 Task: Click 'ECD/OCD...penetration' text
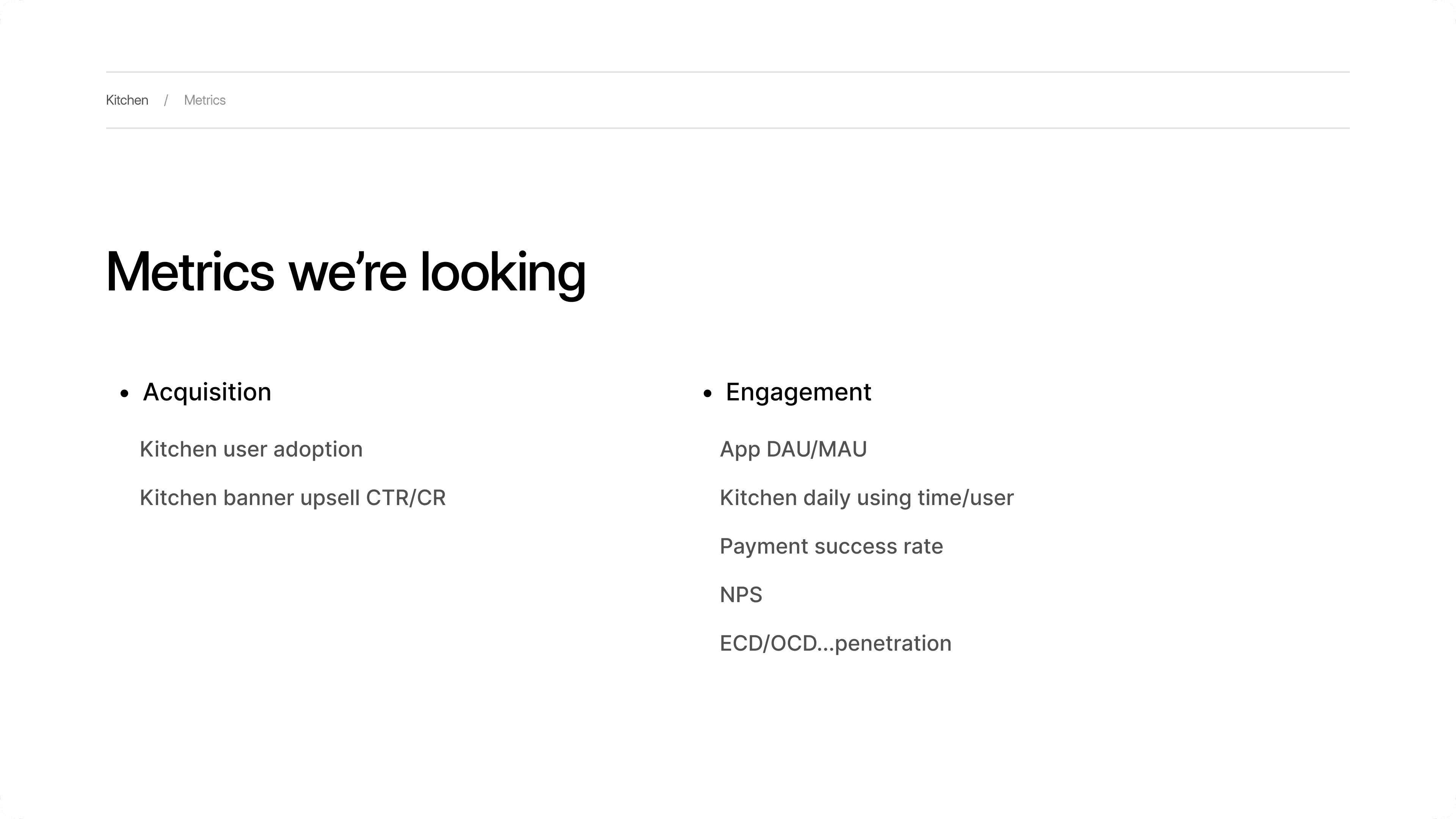pyautogui.click(x=835, y=643)
